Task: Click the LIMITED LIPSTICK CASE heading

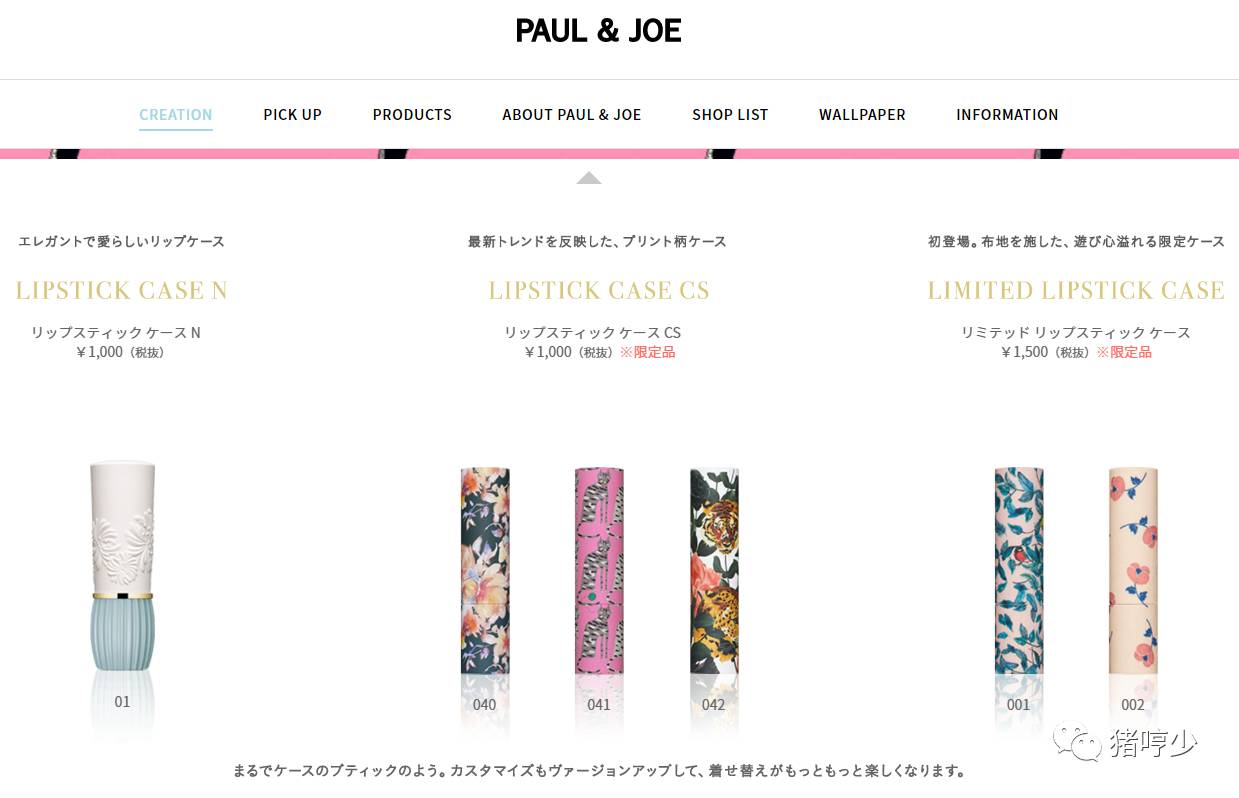Action: tap(1076, 290)
